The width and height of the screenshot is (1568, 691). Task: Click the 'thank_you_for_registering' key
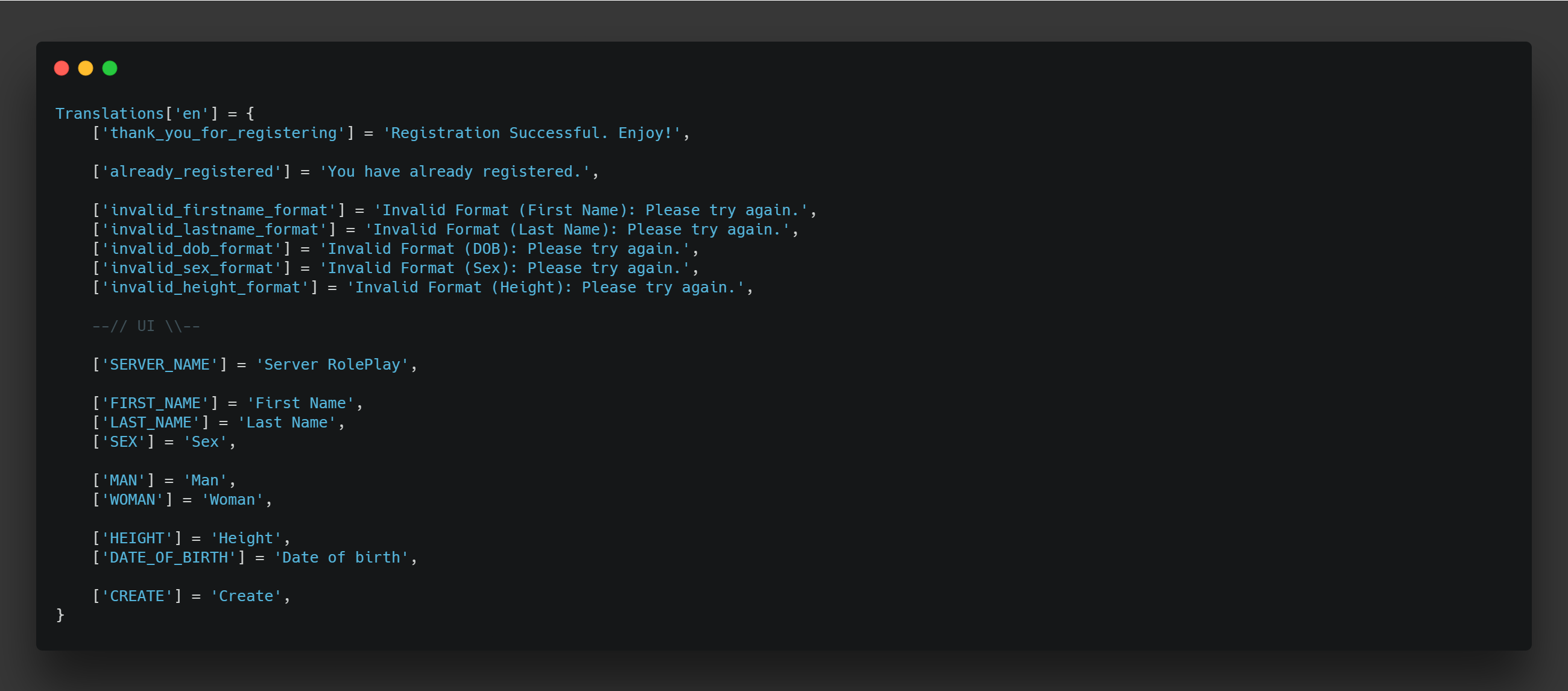click(x=223, y=133)
